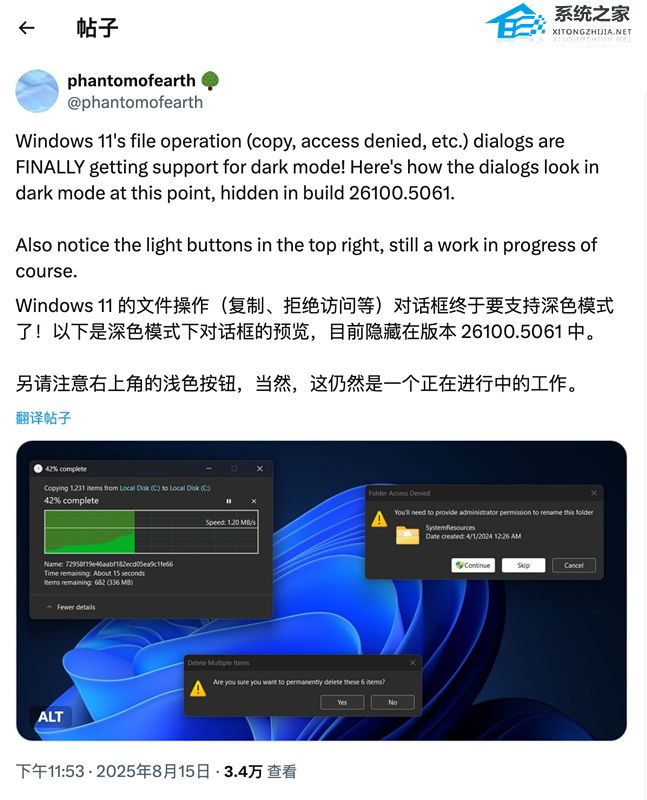Click the SystemResources folder icon
The height and width of the screenshot is (800, 647).
pos(407,535)
